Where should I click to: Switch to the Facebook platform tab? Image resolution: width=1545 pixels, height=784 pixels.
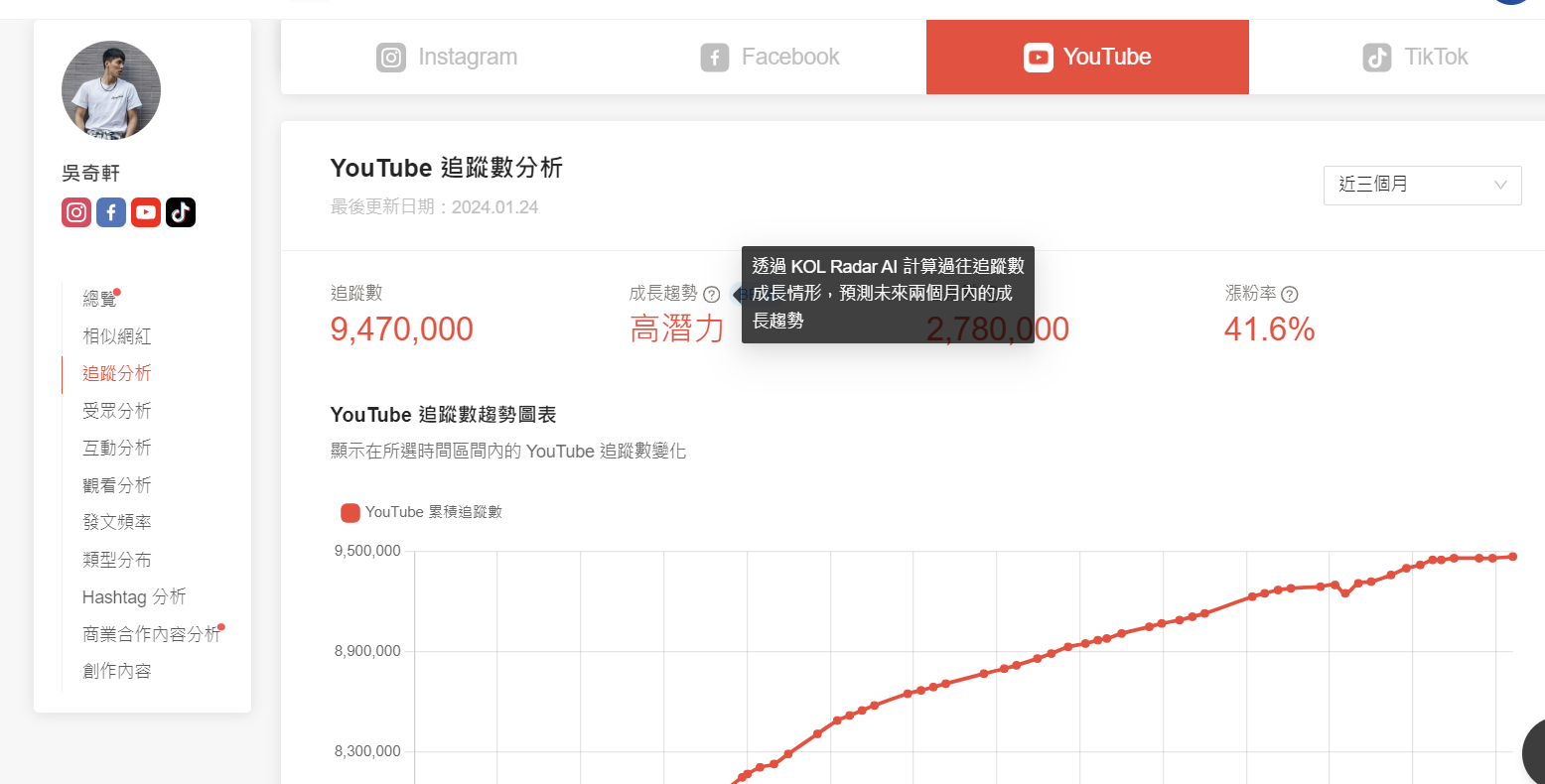coord(771,58)
